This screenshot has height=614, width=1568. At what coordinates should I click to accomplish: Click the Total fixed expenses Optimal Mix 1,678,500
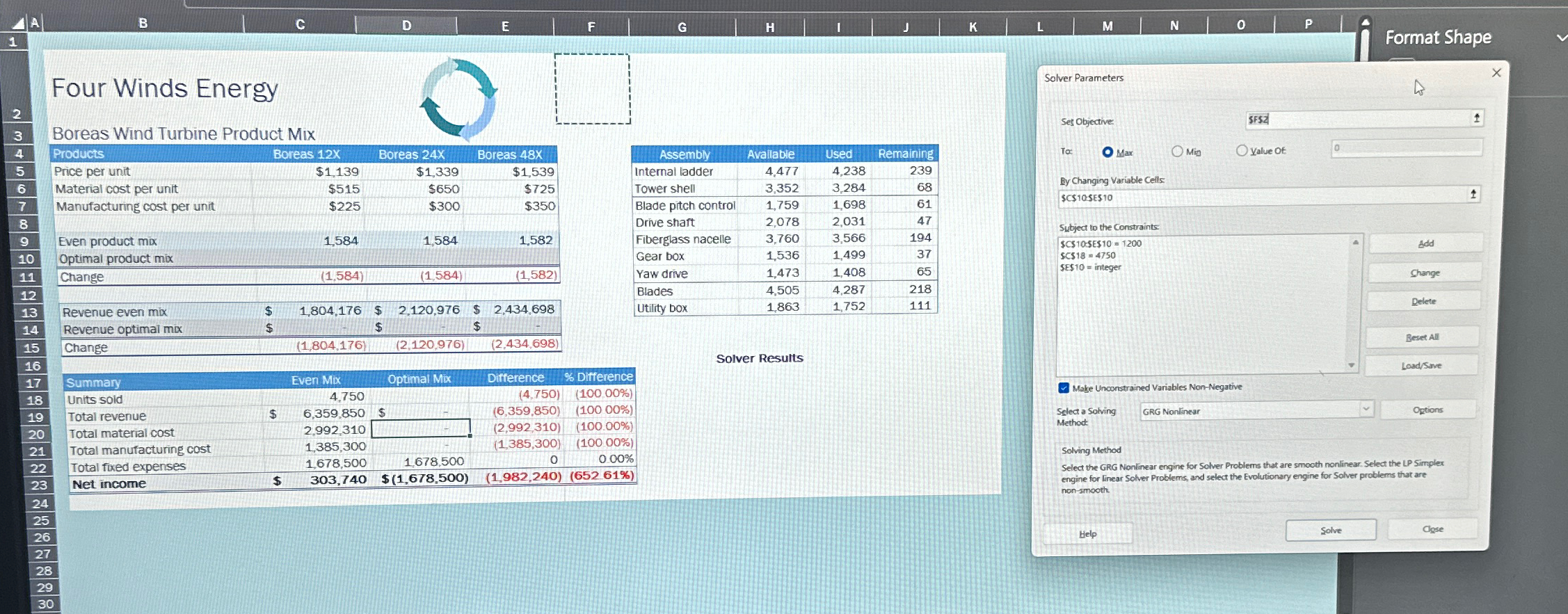[x=433, y=461]
